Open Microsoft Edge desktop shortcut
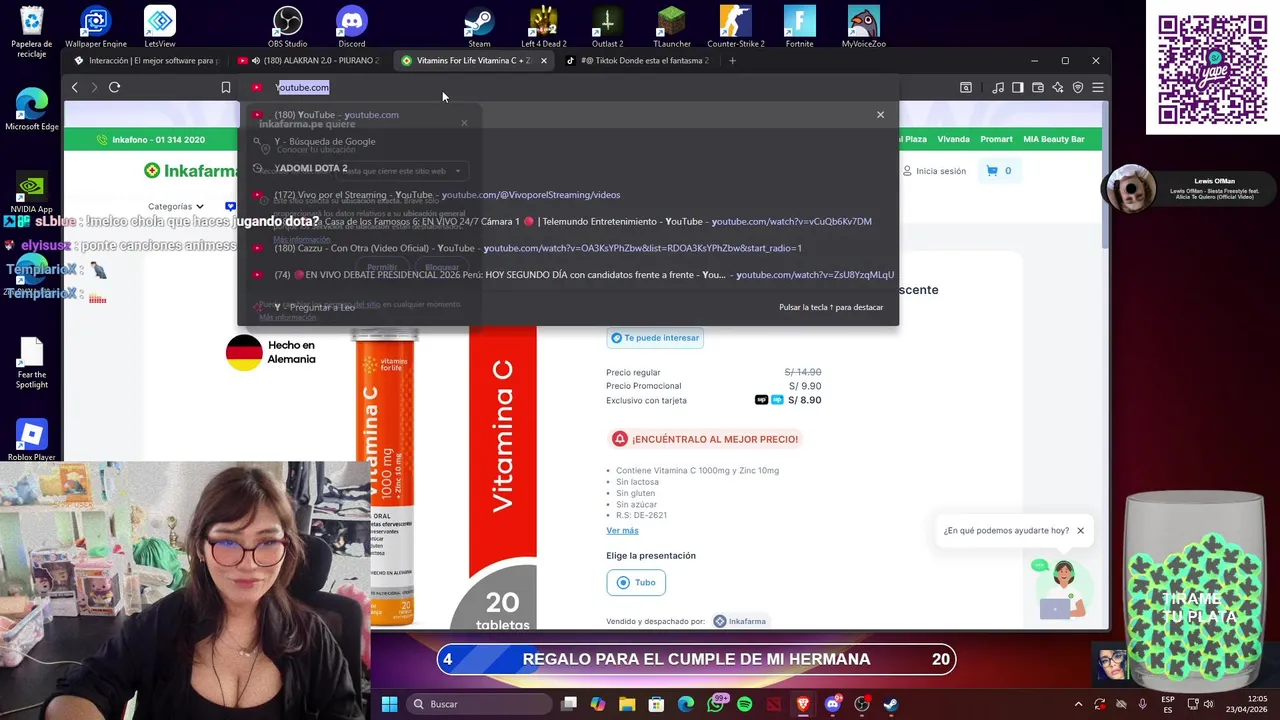Screen dimensions: 1280x720 click(x=32, y=109)
